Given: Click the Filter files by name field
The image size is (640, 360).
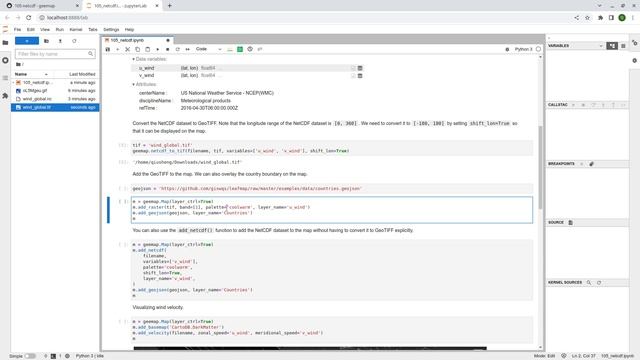Looking at the screenshot, I should pyautogui.click(x=55, y=54).
